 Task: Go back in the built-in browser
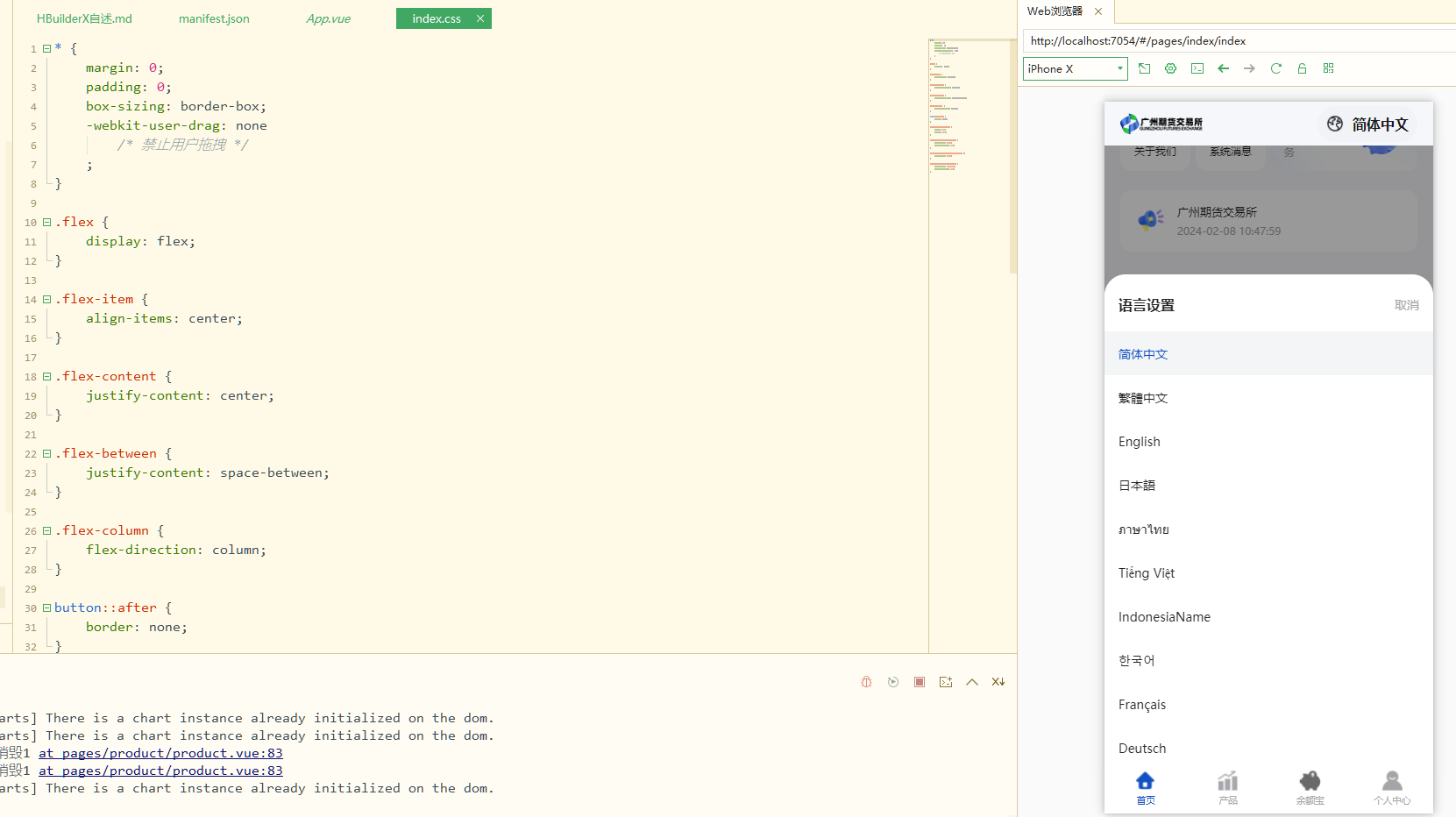coord(1223,68)
